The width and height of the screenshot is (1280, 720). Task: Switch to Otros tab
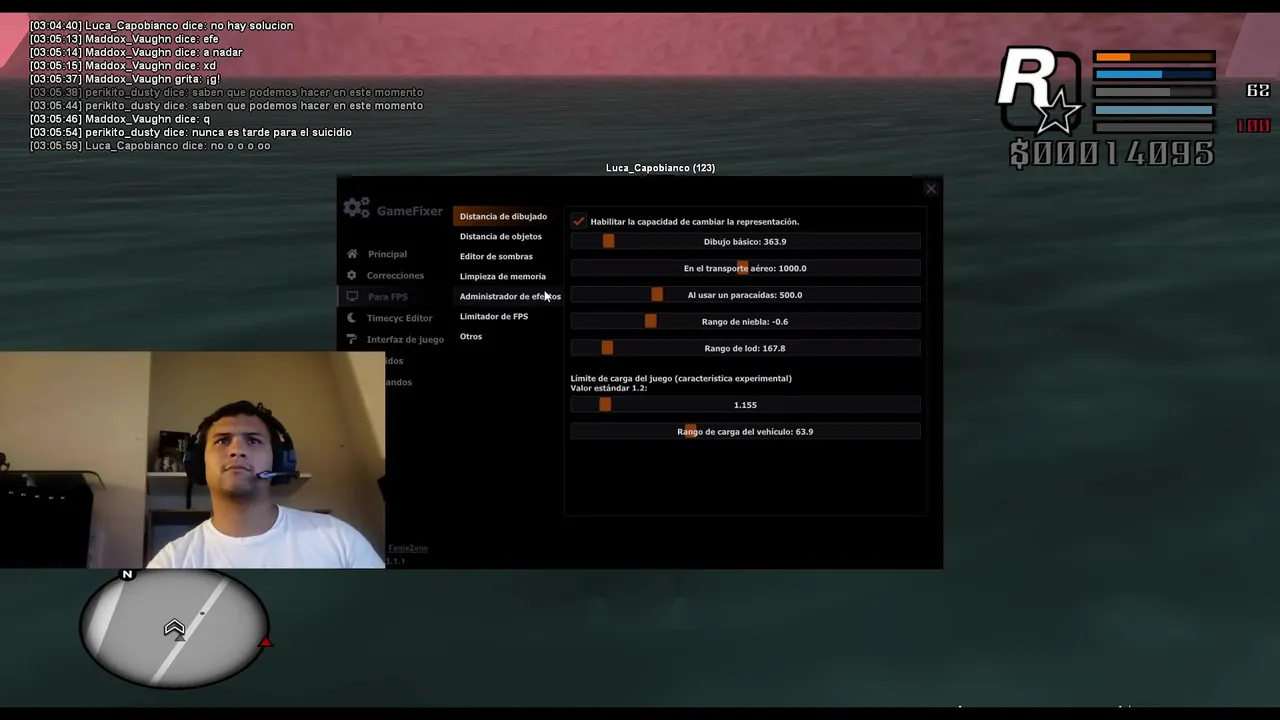[x=470, y=336]
